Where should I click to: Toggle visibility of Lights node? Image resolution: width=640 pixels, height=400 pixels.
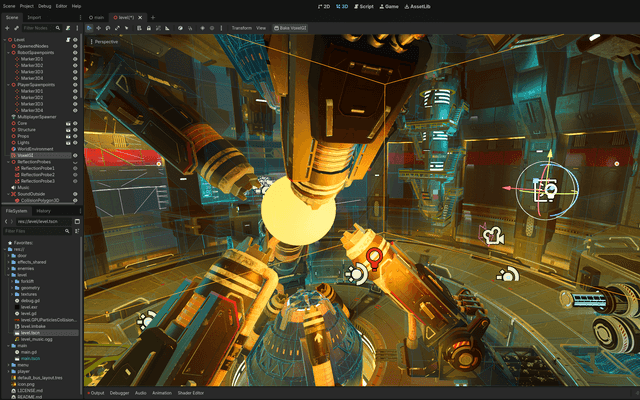click(75, 142)
